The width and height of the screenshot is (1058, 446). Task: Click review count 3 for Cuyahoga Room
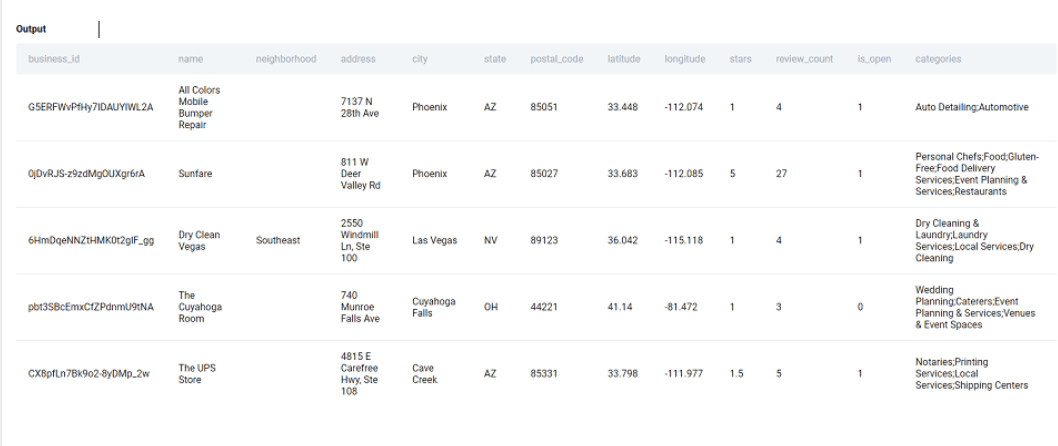[x=779, y=307]
